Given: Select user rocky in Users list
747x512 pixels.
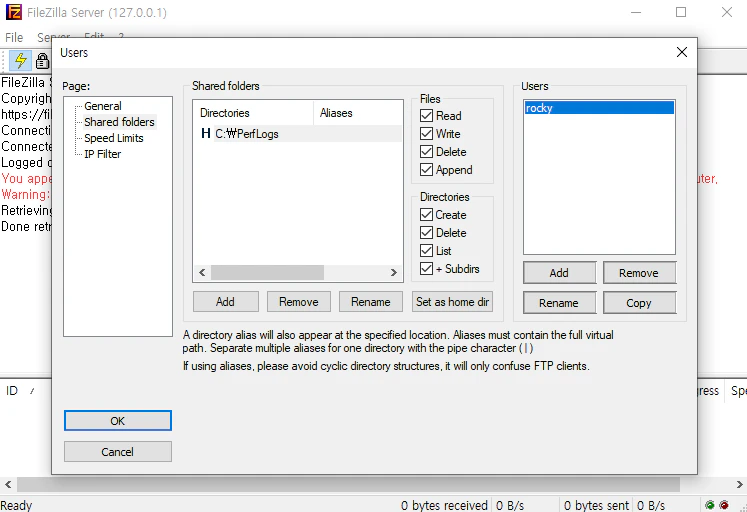Looking at the screenshot, I should click(599, 108).
